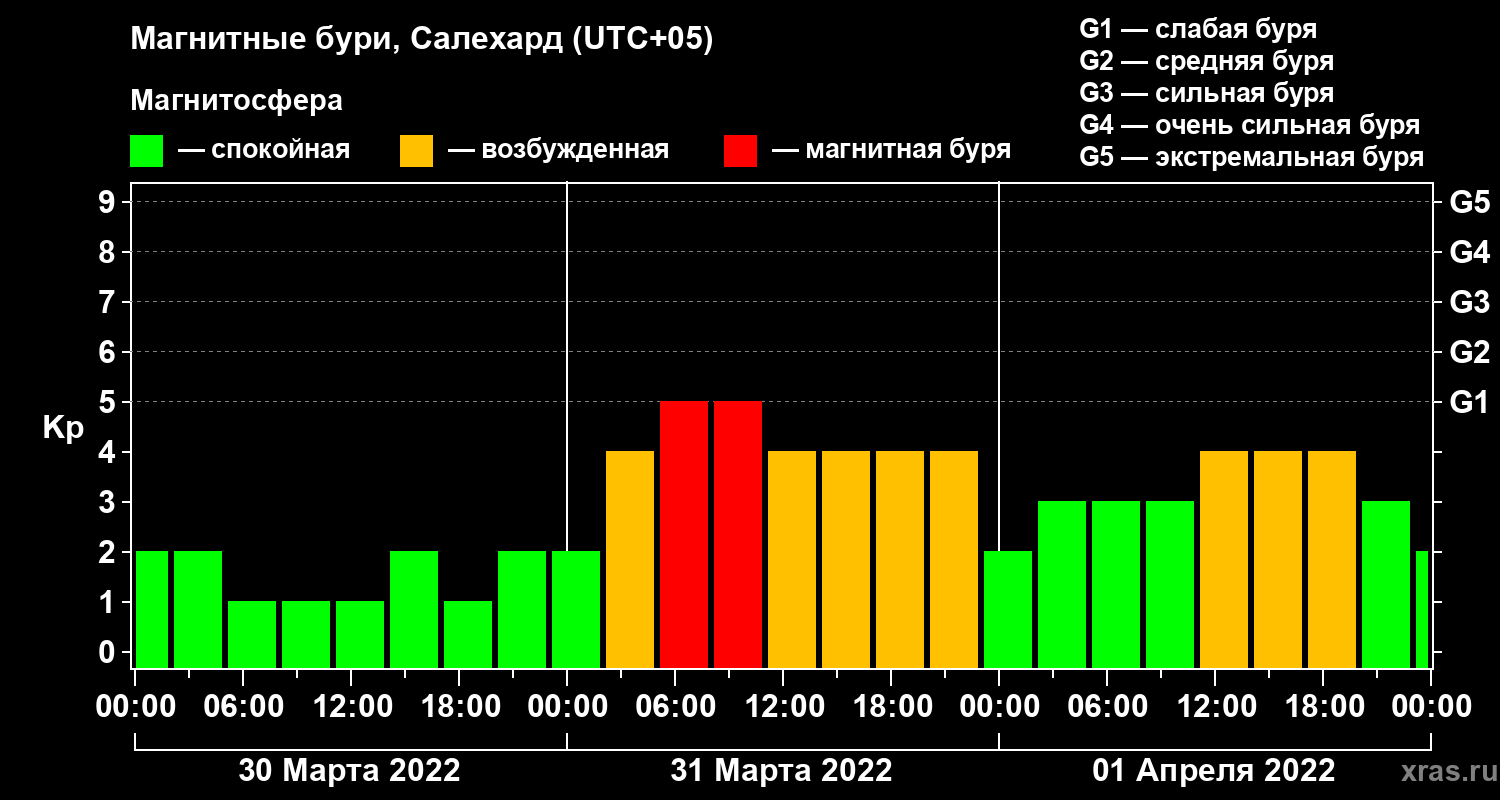1500x800 pixels.
Task: Click the orange bar at 31 March 12:00–15:00
Action: point(792,559)
